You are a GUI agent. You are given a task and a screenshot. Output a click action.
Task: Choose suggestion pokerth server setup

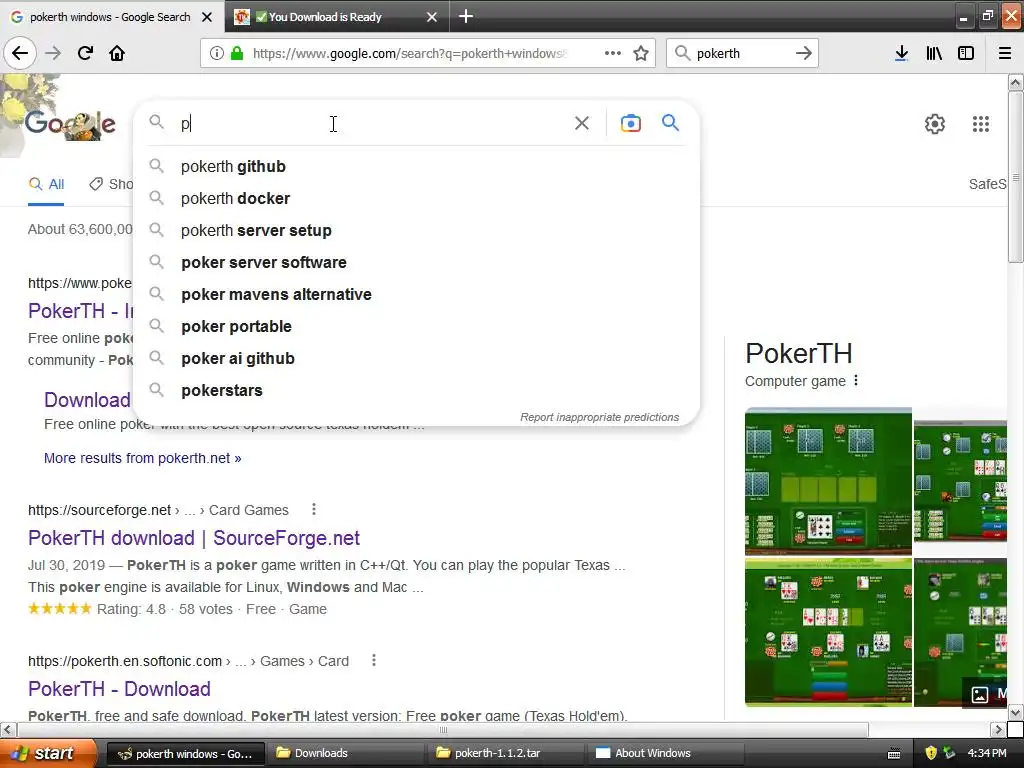[x=416, y=231]
